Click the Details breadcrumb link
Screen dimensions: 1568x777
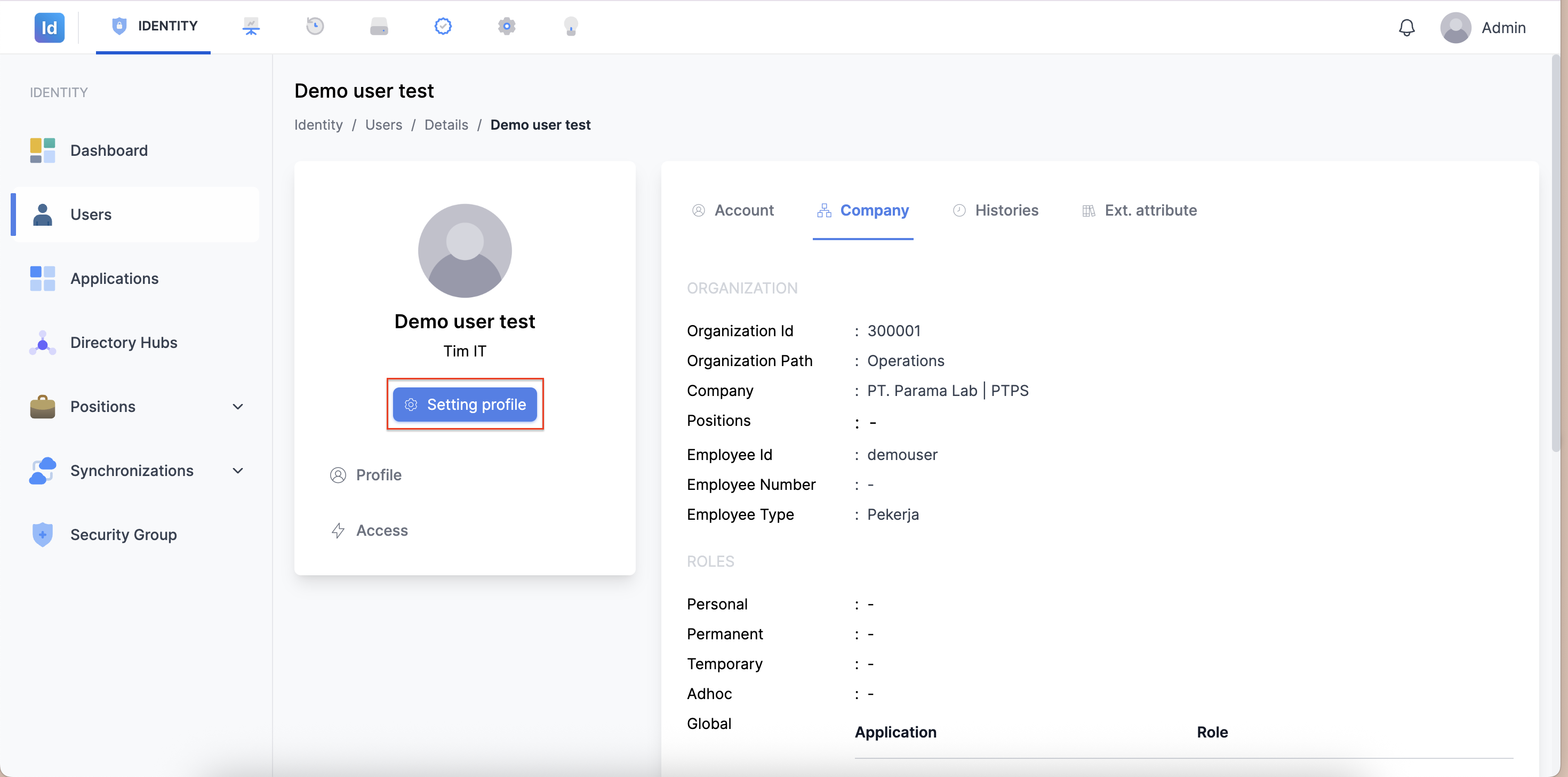(446, 125)
